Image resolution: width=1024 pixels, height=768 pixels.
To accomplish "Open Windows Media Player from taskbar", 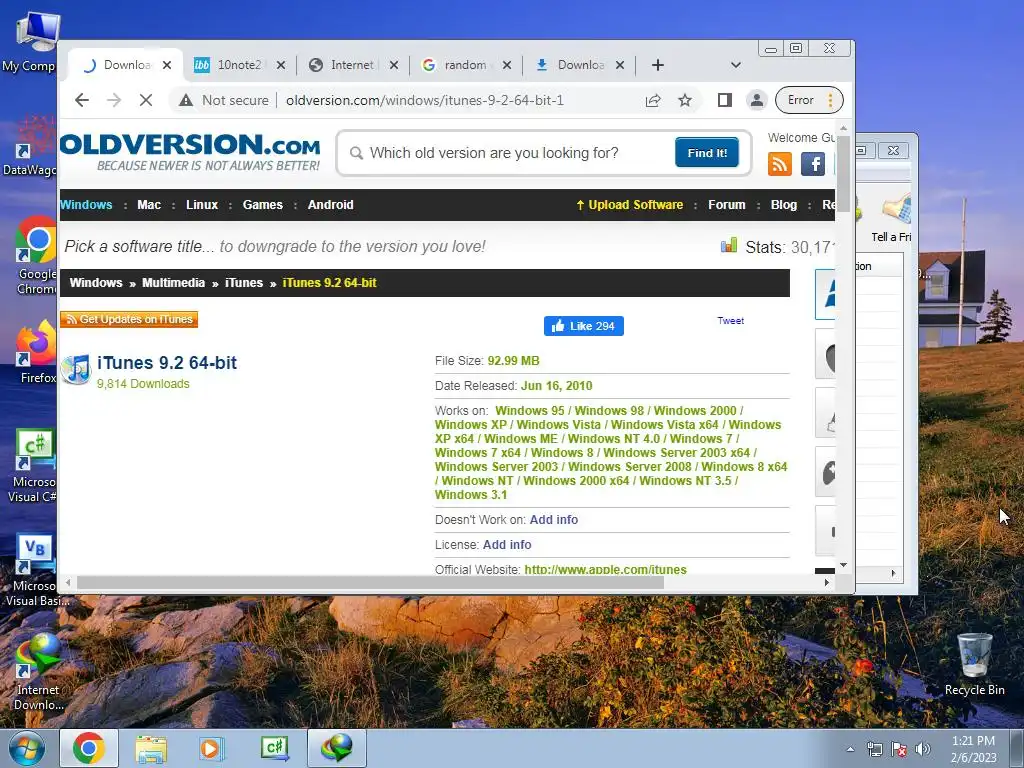I will click(211, 748).
